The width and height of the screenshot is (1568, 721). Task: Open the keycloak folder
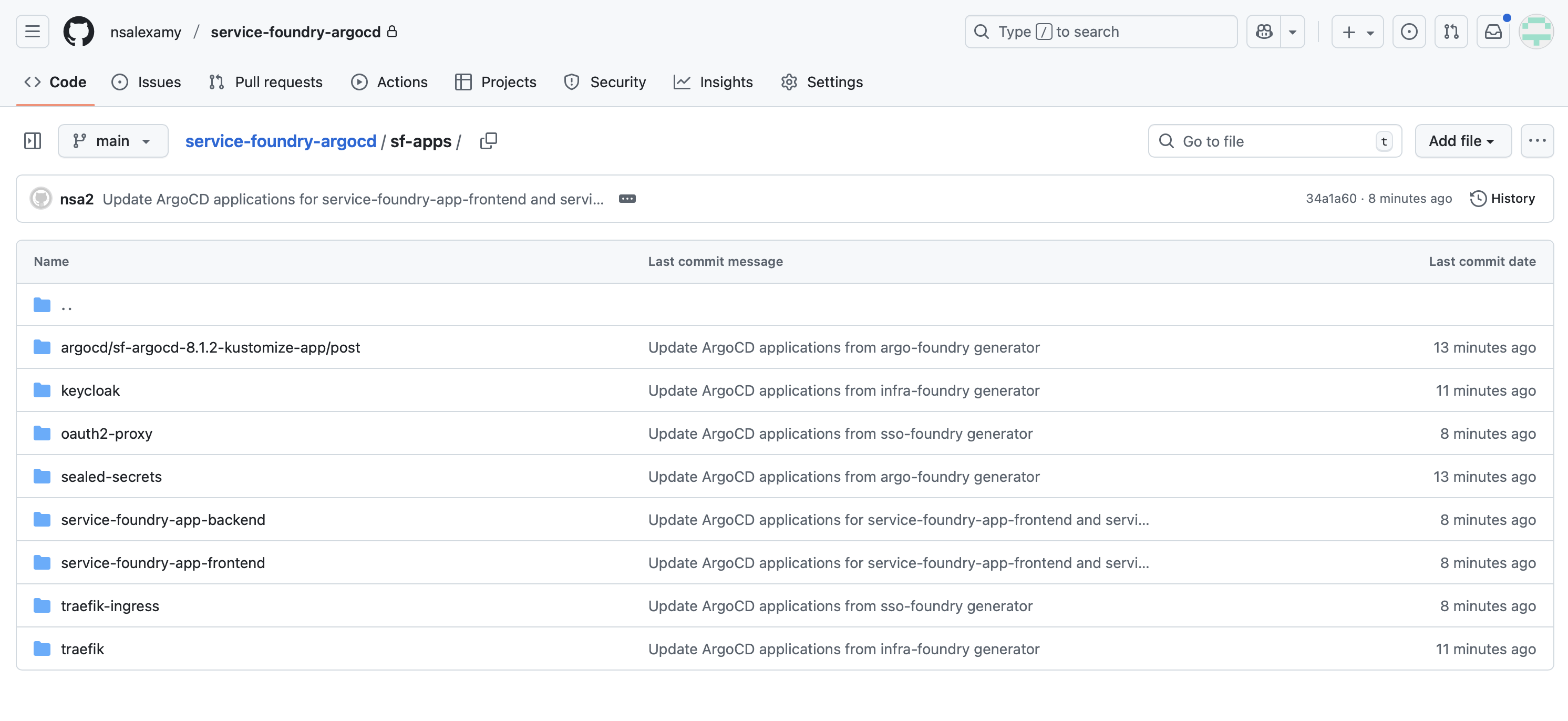pos(90,390)
